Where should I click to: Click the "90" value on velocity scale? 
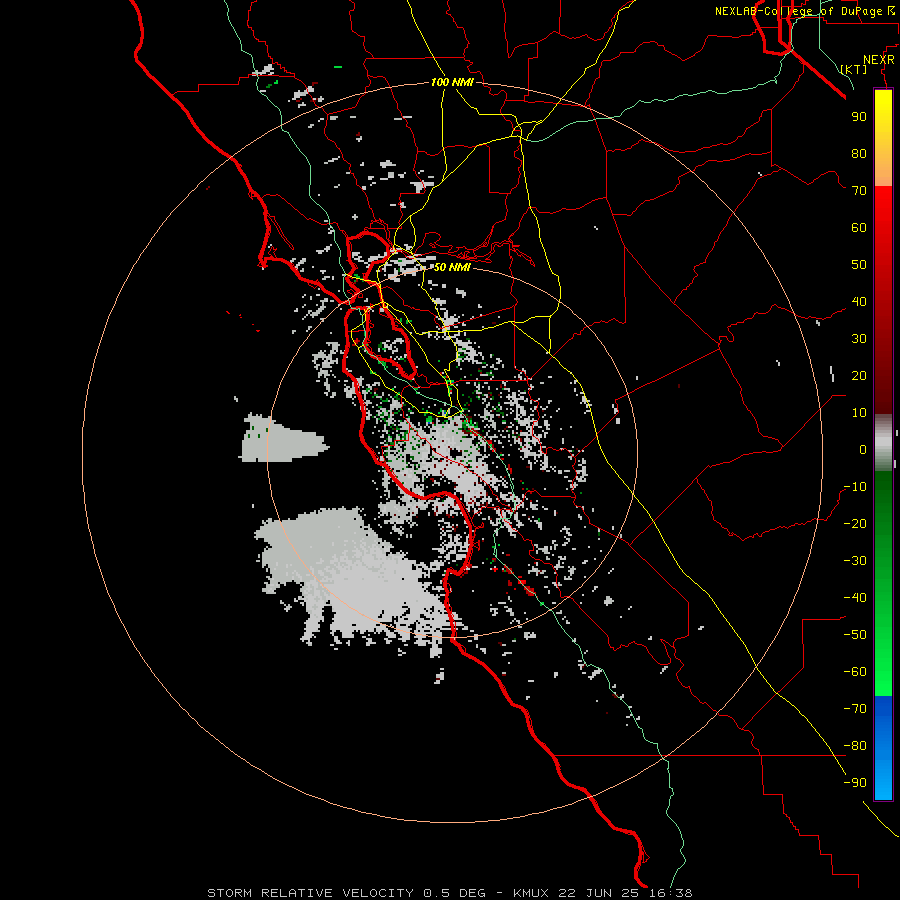859,117
